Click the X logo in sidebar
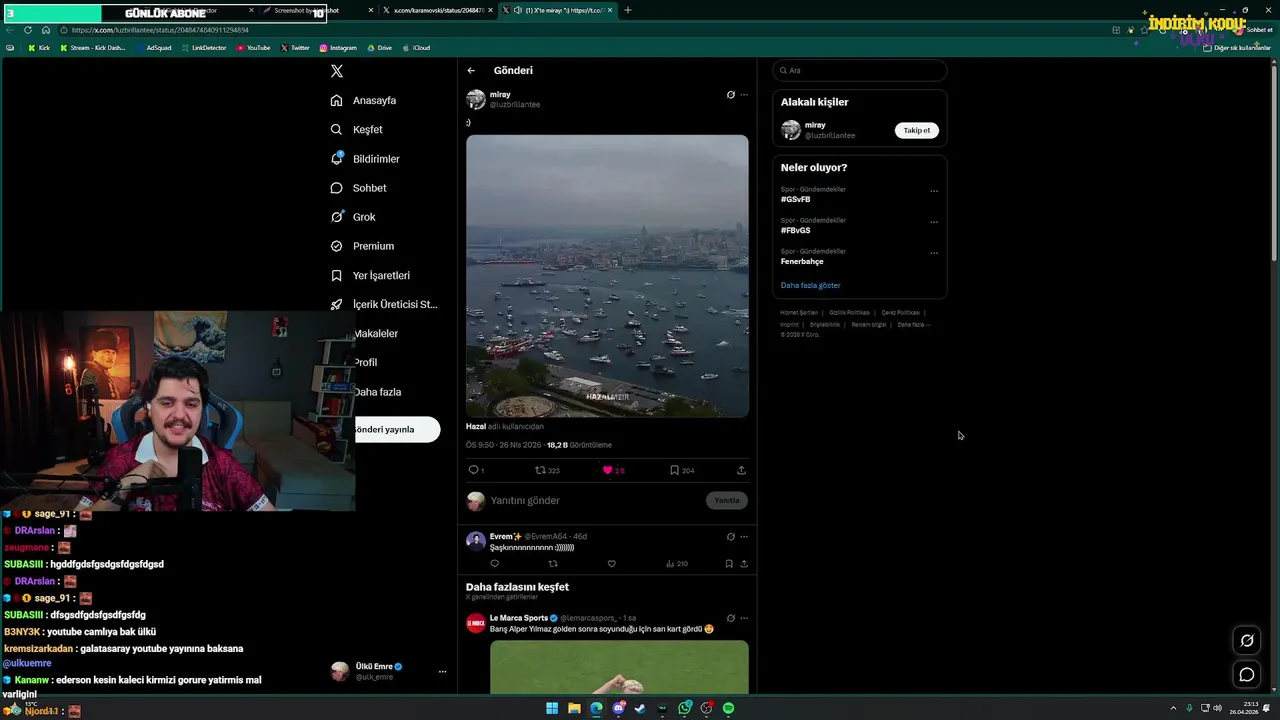 coord(337,71)
